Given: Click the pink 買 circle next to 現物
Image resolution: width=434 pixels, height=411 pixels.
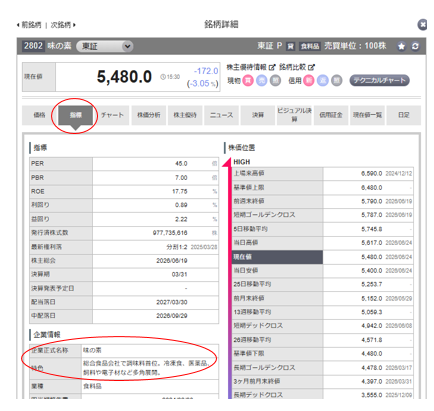Looking at the screenshot, I should coord(248,80).
